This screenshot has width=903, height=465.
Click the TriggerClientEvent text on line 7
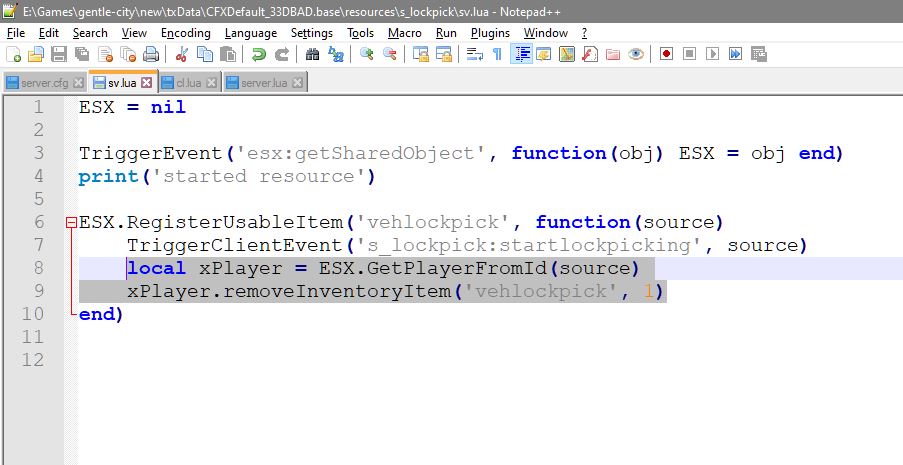[x=235, y=245]
